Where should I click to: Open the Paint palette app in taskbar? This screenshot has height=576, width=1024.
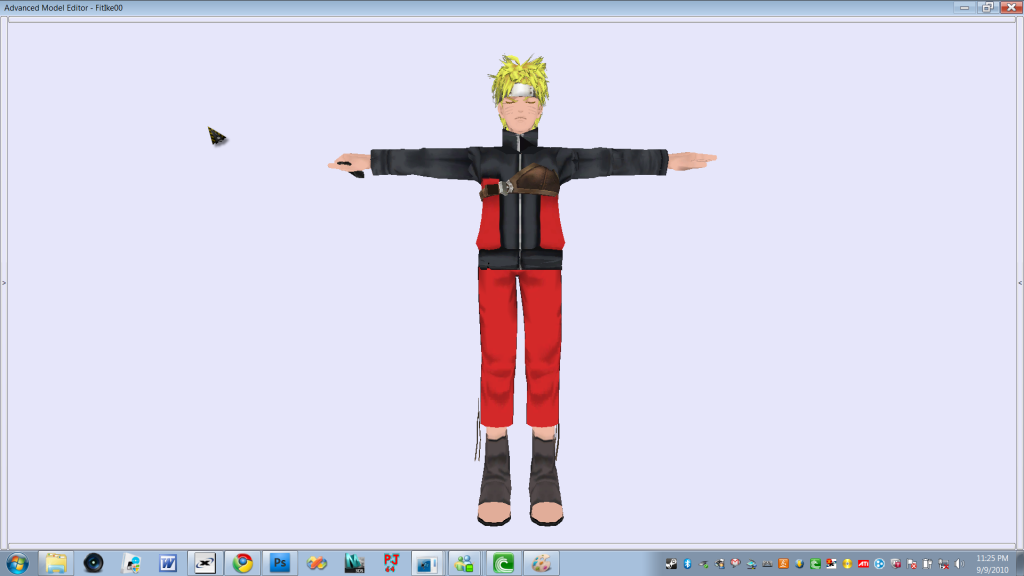541,563
